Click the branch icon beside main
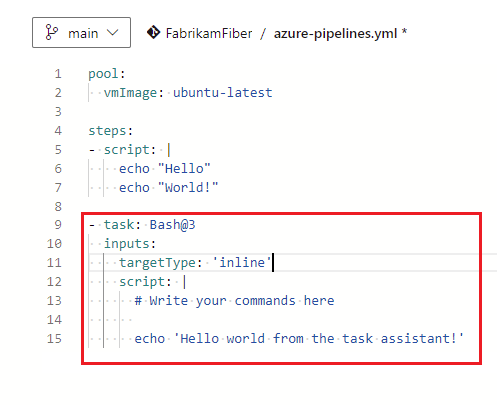 51,33
